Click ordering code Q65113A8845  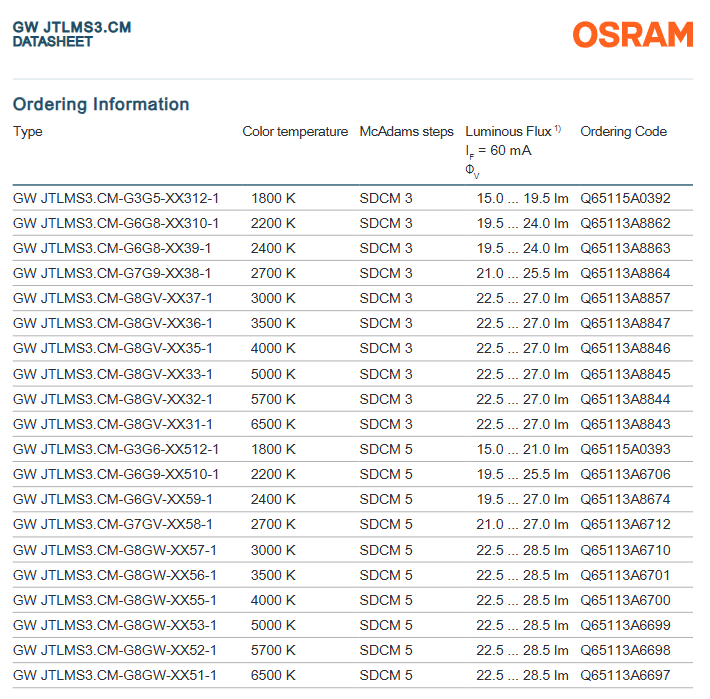click(625, 374)
